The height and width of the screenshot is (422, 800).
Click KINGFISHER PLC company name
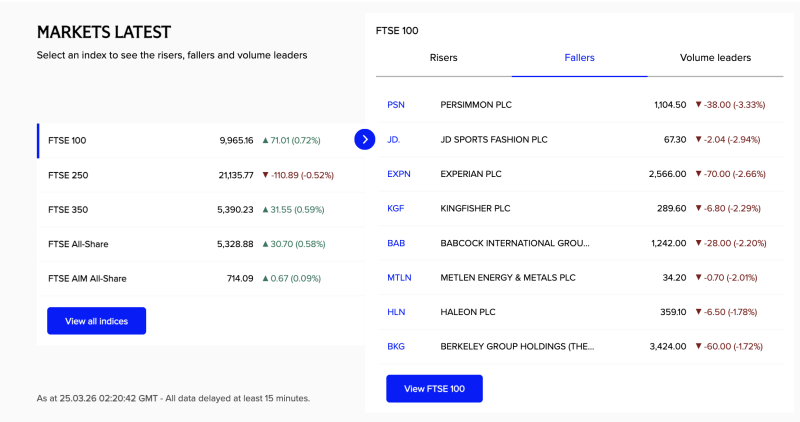click(475, 208)
